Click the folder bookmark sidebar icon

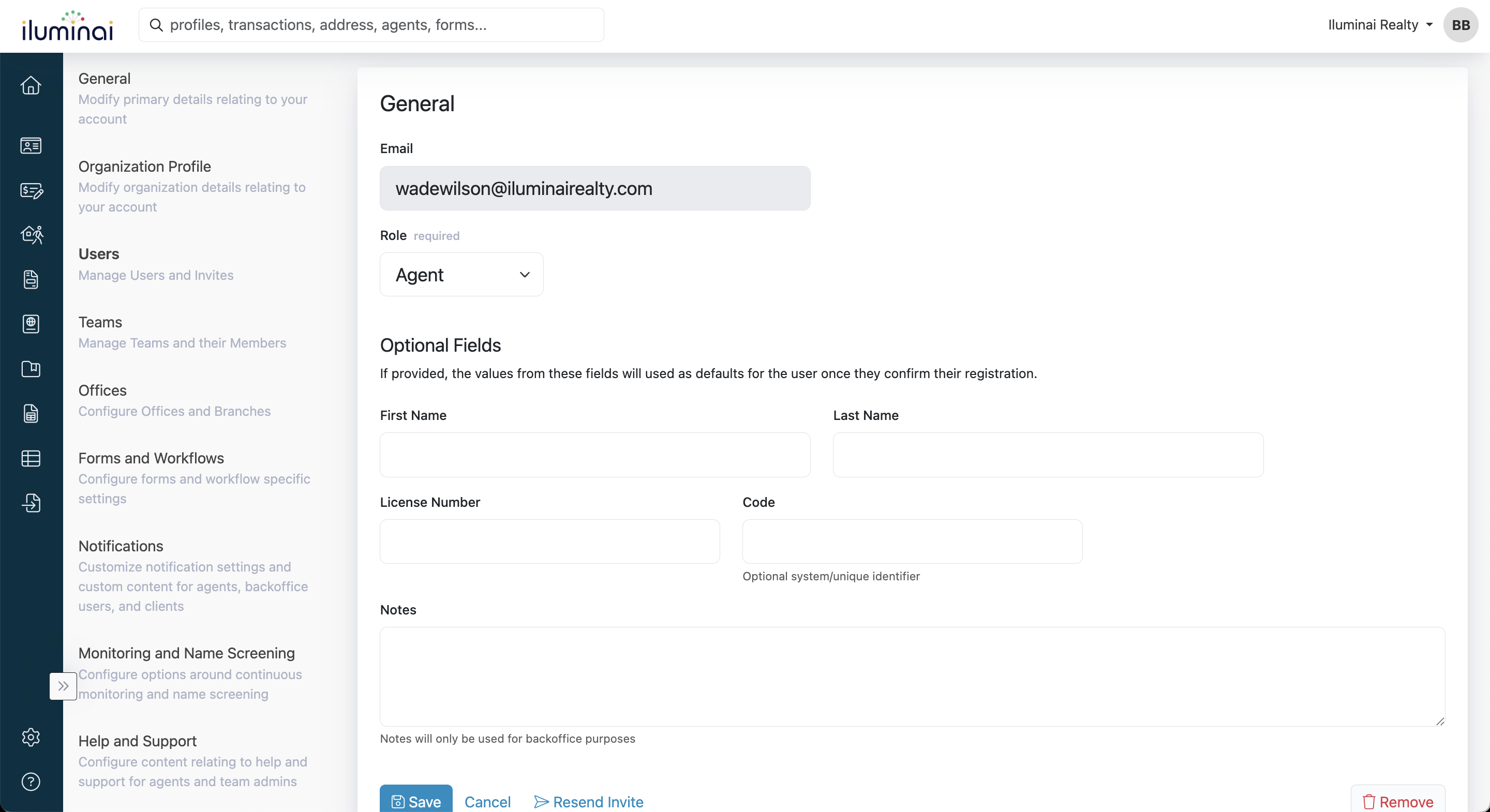31,369
